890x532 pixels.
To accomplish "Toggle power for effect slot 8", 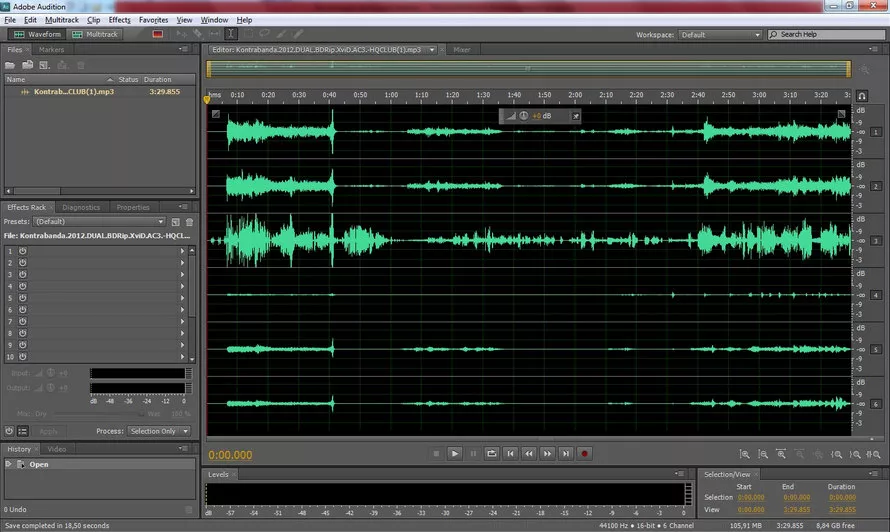I will 23,333.
